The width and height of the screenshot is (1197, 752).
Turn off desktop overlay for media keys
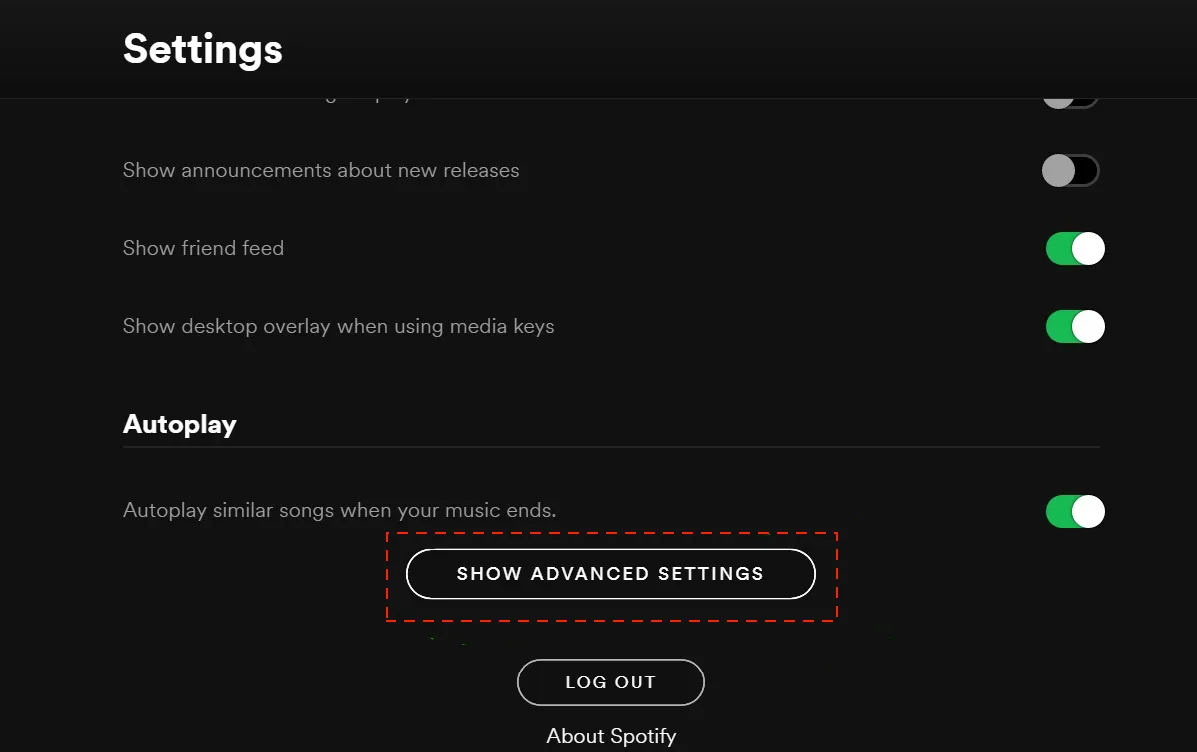[1075, 326]
